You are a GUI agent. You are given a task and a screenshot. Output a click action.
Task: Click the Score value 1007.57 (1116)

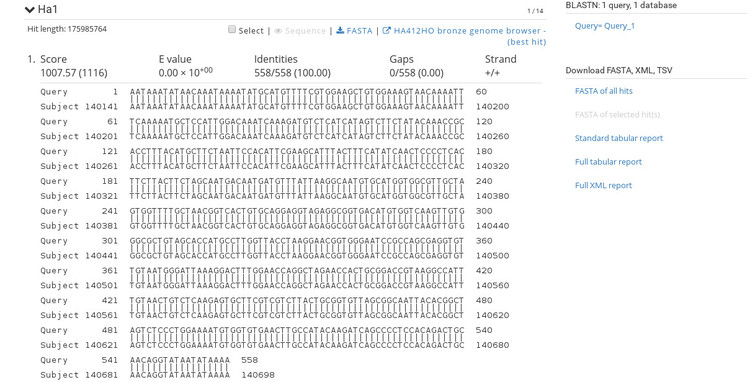74,73
